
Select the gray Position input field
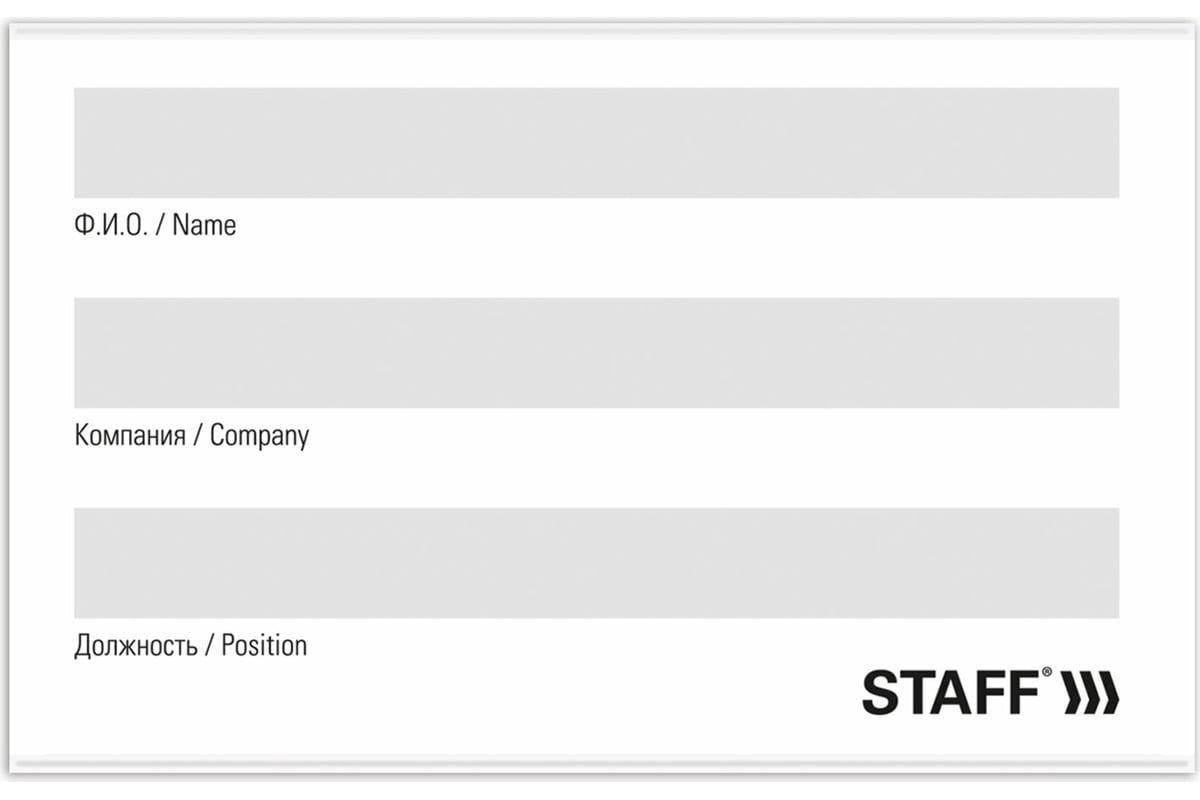[596, 562]
